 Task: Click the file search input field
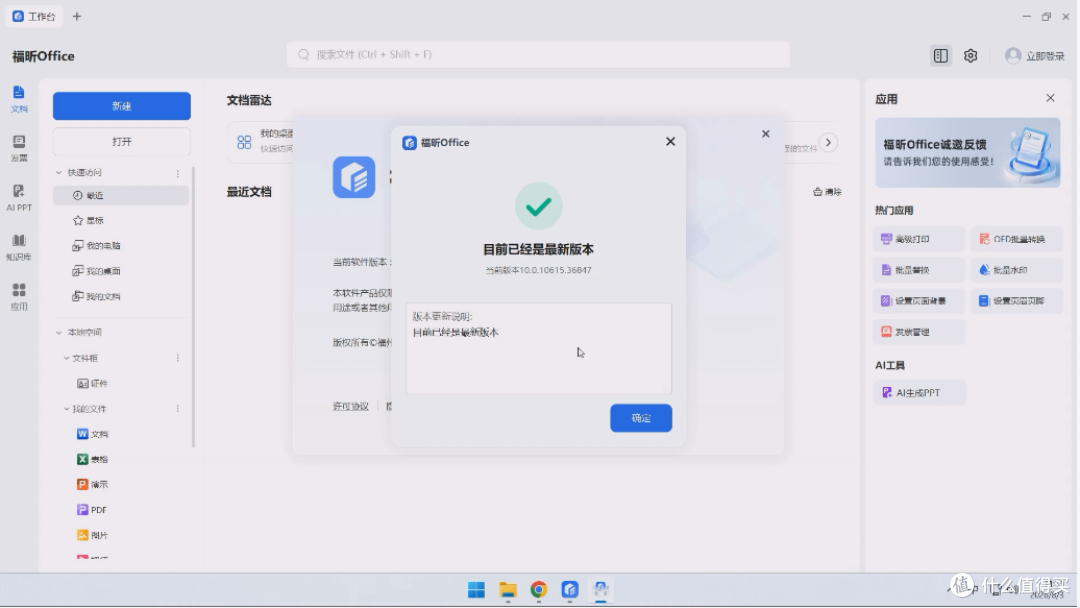pos(539,54)
